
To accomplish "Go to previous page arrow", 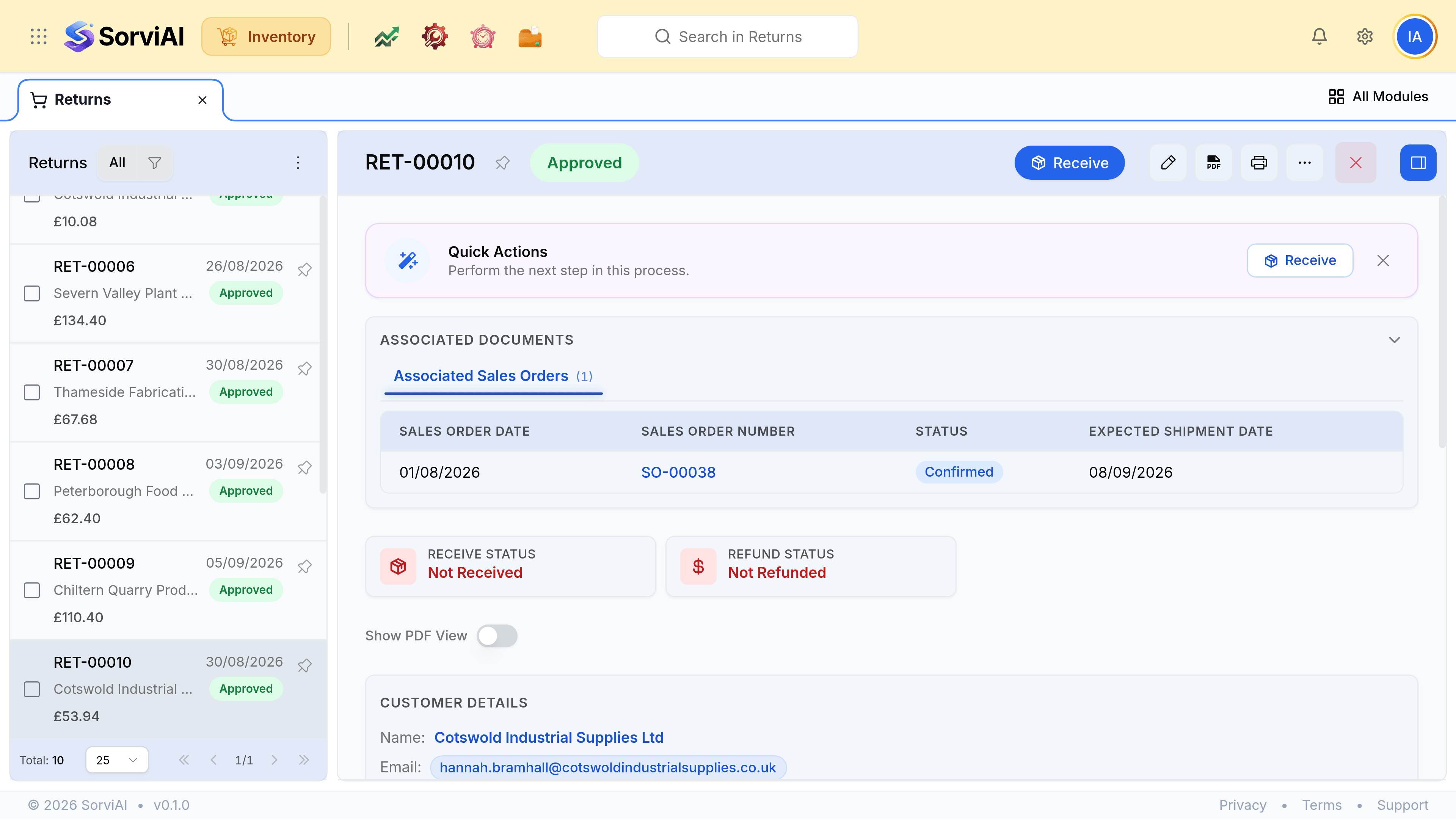I will coord(213,759).
